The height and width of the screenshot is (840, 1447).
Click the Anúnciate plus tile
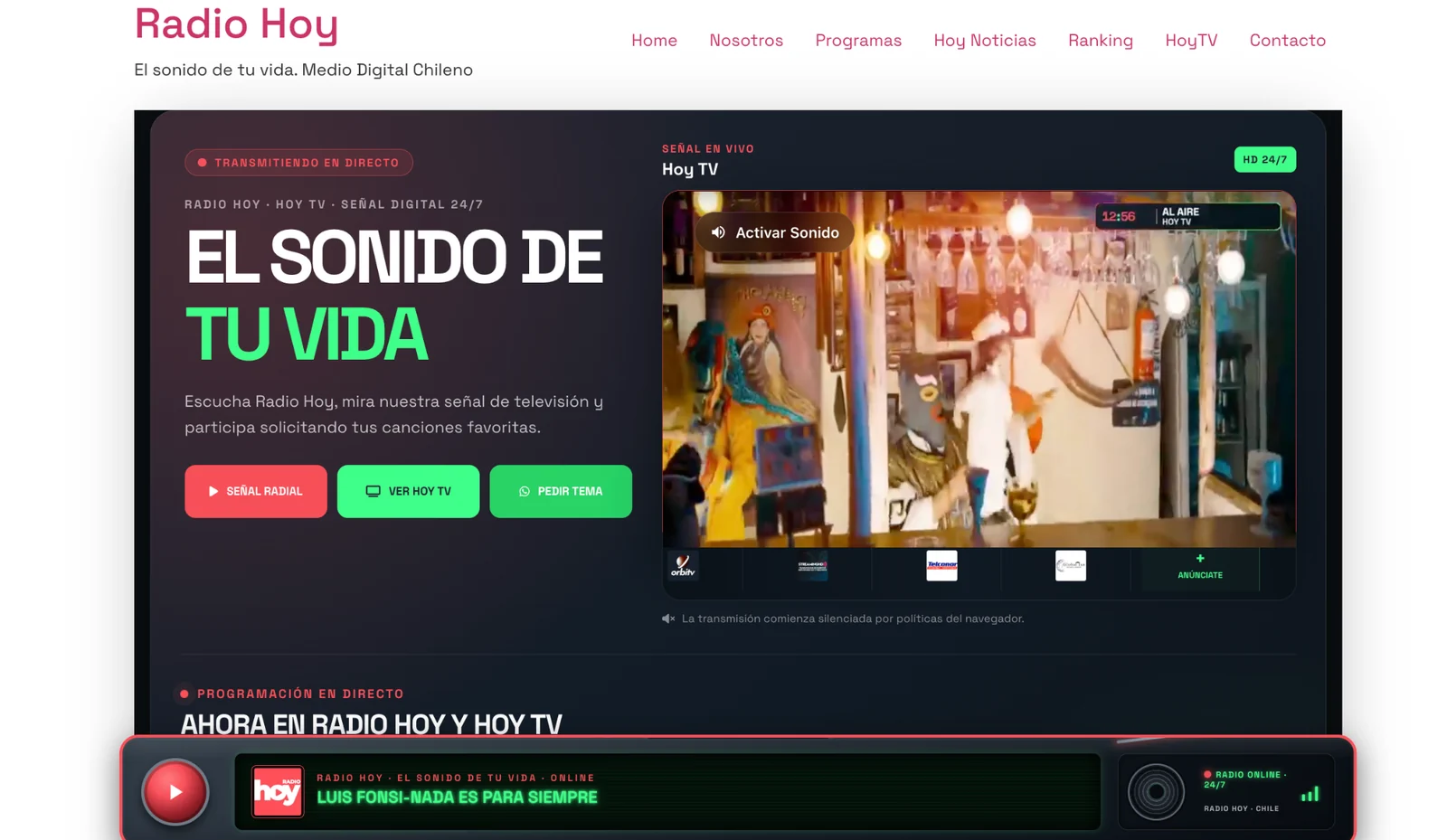tap(1200, 567)
